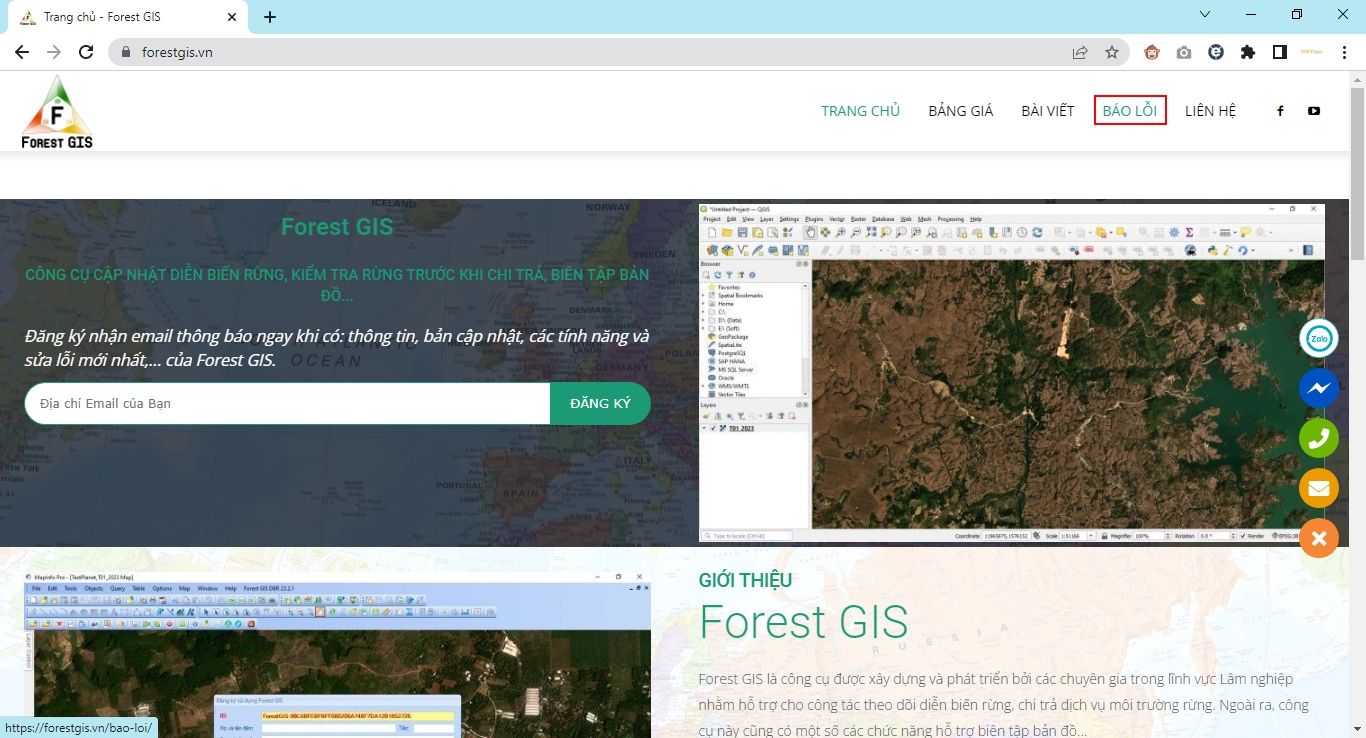Navigate to the LIÊN HỆ page

point(1210,111)
